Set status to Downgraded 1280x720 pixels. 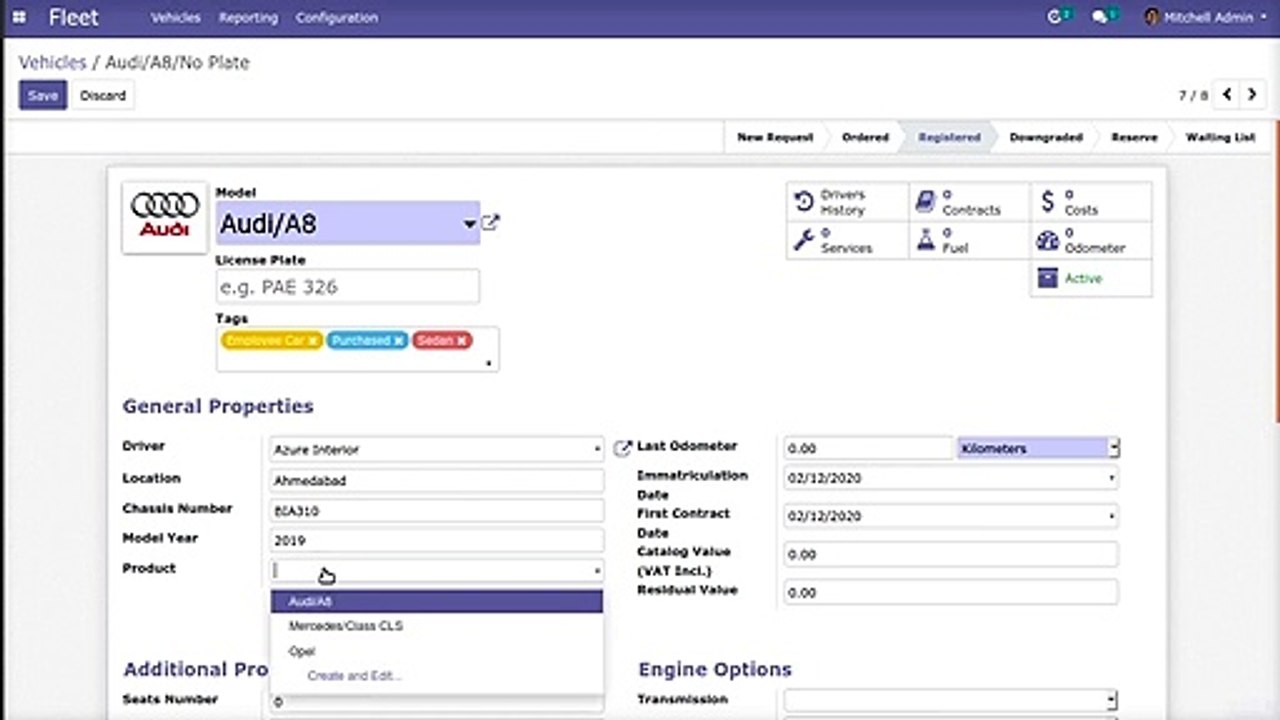coord(1046,137)
